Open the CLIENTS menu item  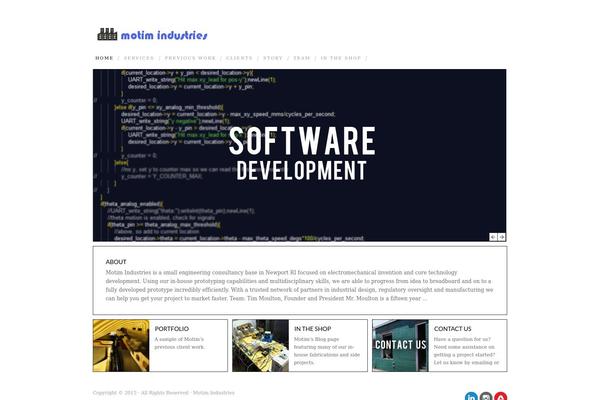(x=239, y=58)
